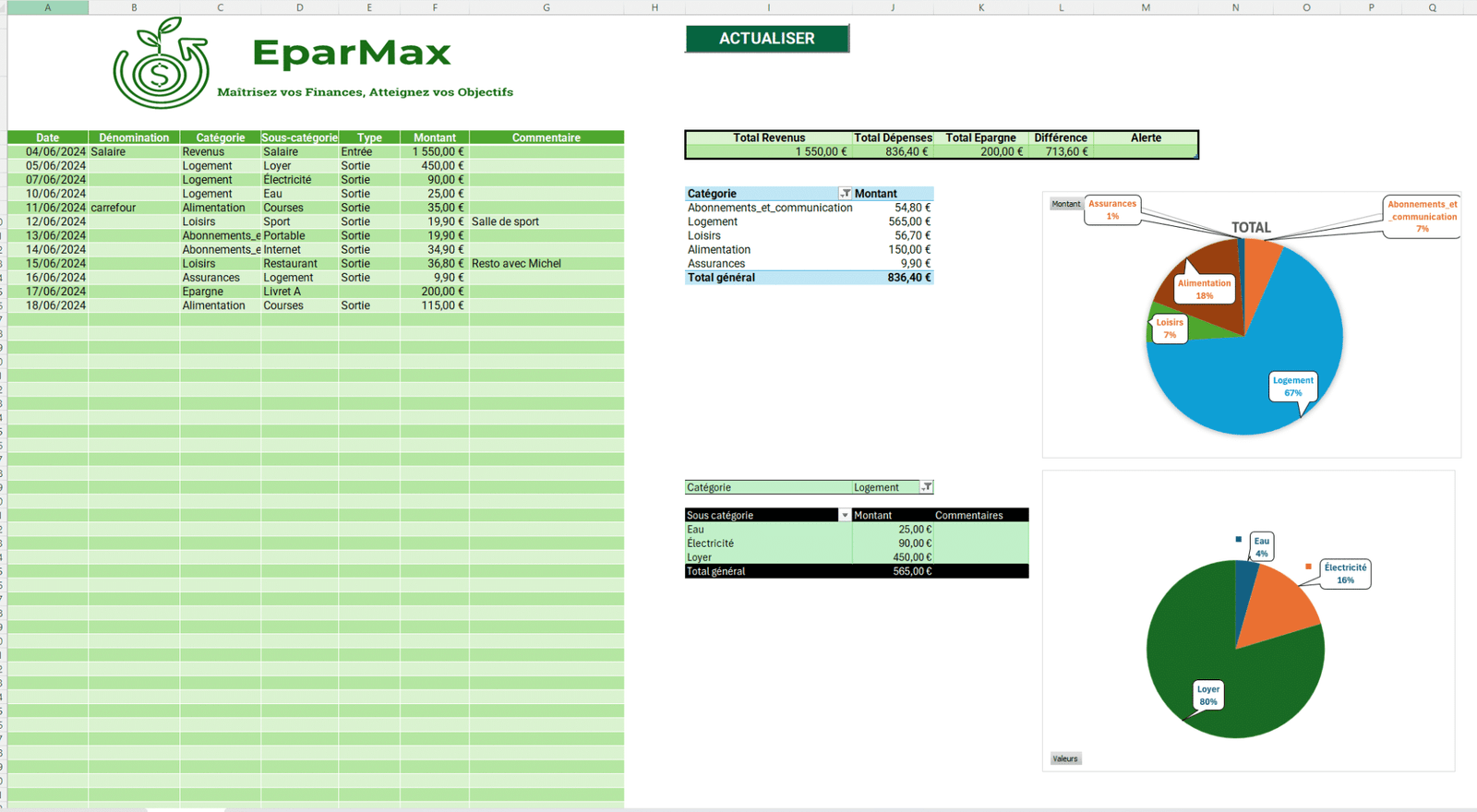This screenshot has width=1477, height=812.
Task: Select the Eau 4% data label
Action: 1262,547
